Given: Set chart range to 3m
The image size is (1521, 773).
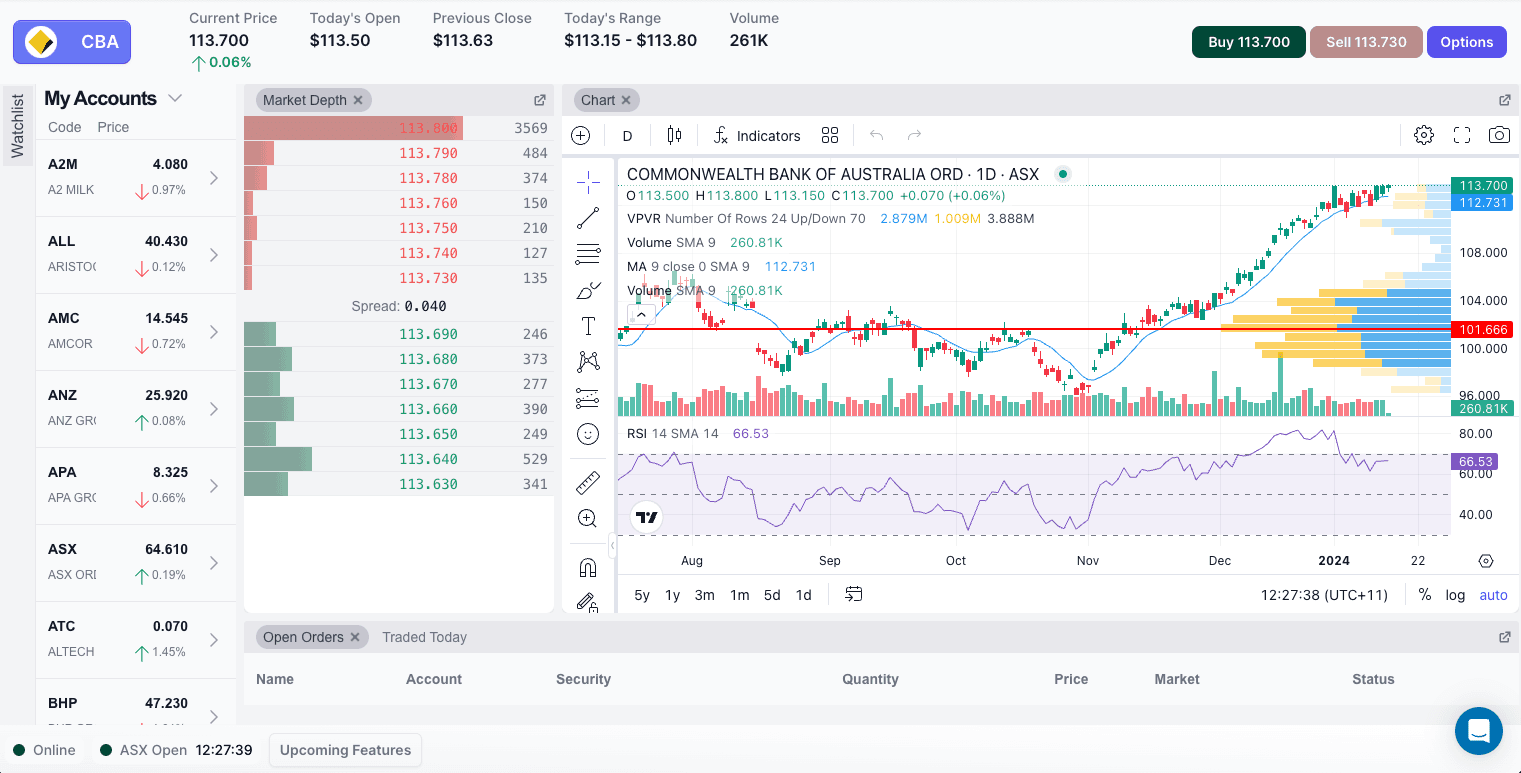Looking at the screenshot, I should [x=705, y=595].
